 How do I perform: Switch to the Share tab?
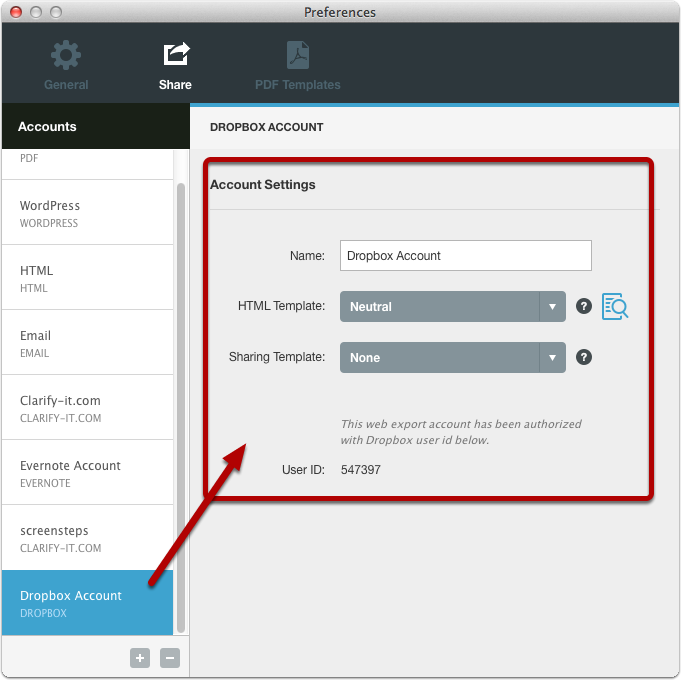point(175,65)
